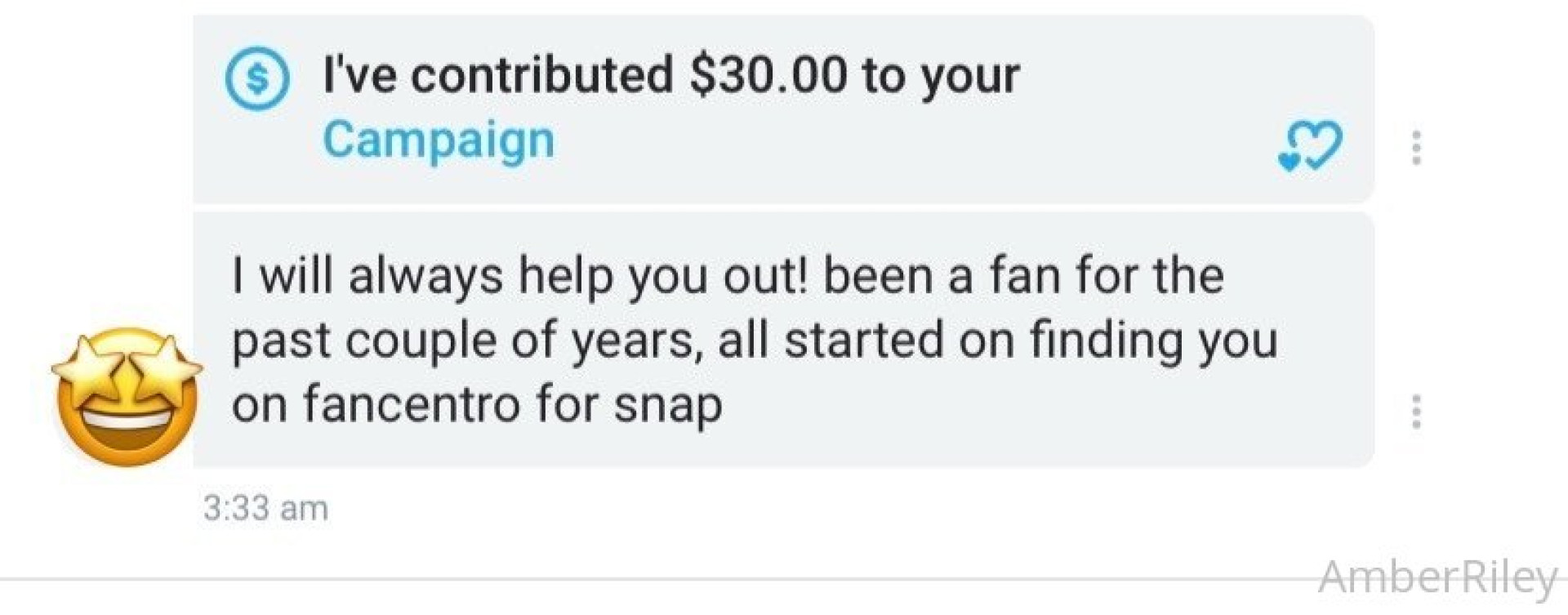Click the AmberRiley watermark text
The width and height of the screenshot is (1568, 615).
tap(1437, 577)
